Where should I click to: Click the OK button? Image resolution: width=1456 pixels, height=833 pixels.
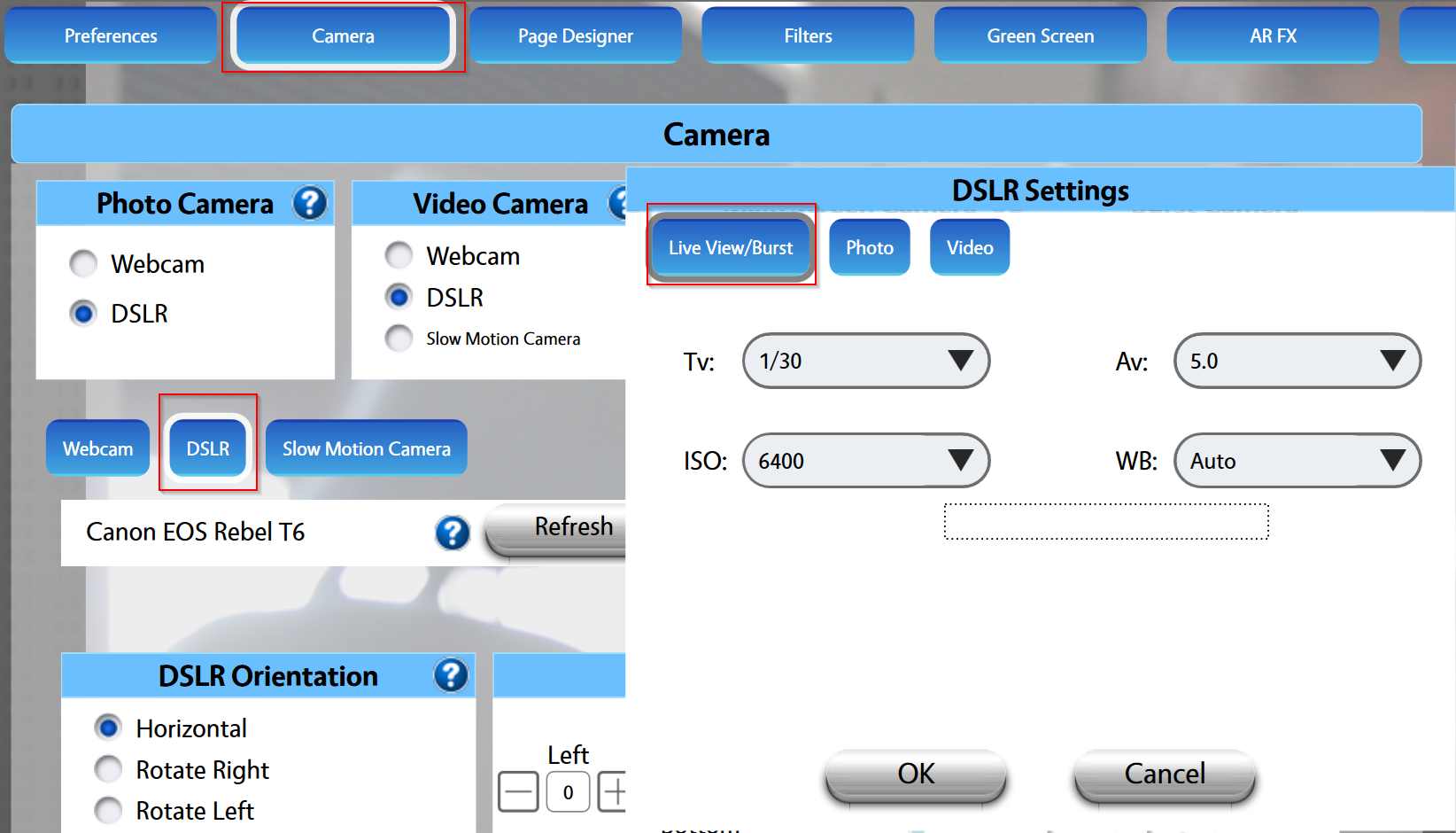coord(916,775)
